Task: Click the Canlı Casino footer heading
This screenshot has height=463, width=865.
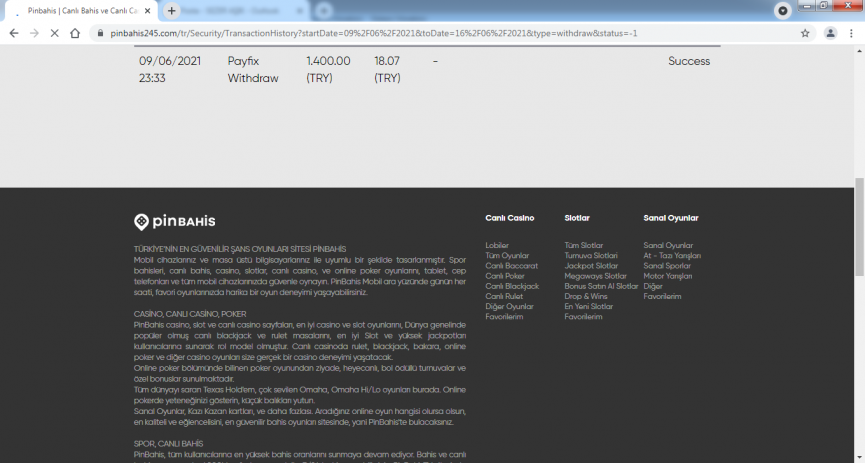Action: (x=510, y=218)
